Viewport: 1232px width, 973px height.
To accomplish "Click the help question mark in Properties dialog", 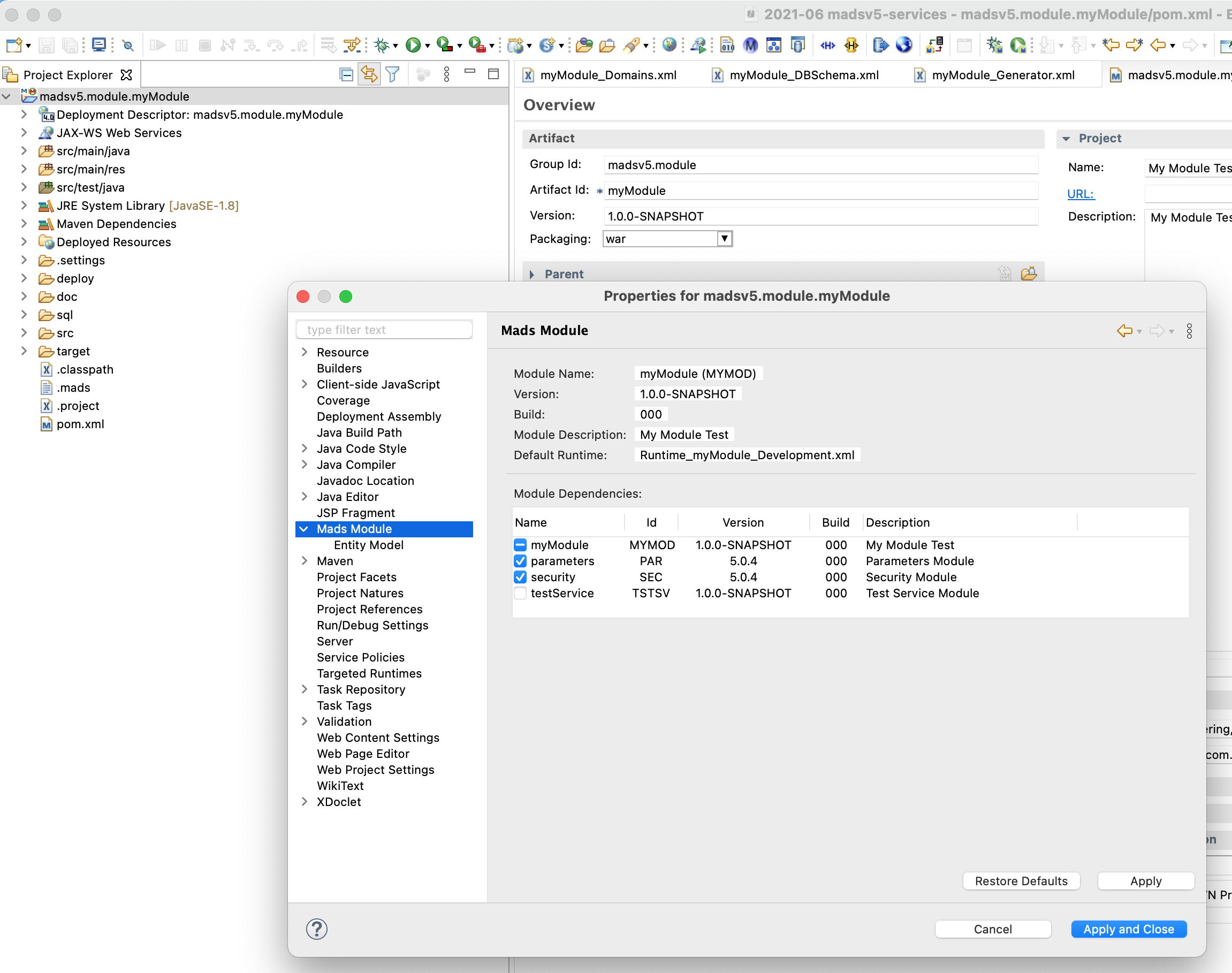I will coord(317,929).
